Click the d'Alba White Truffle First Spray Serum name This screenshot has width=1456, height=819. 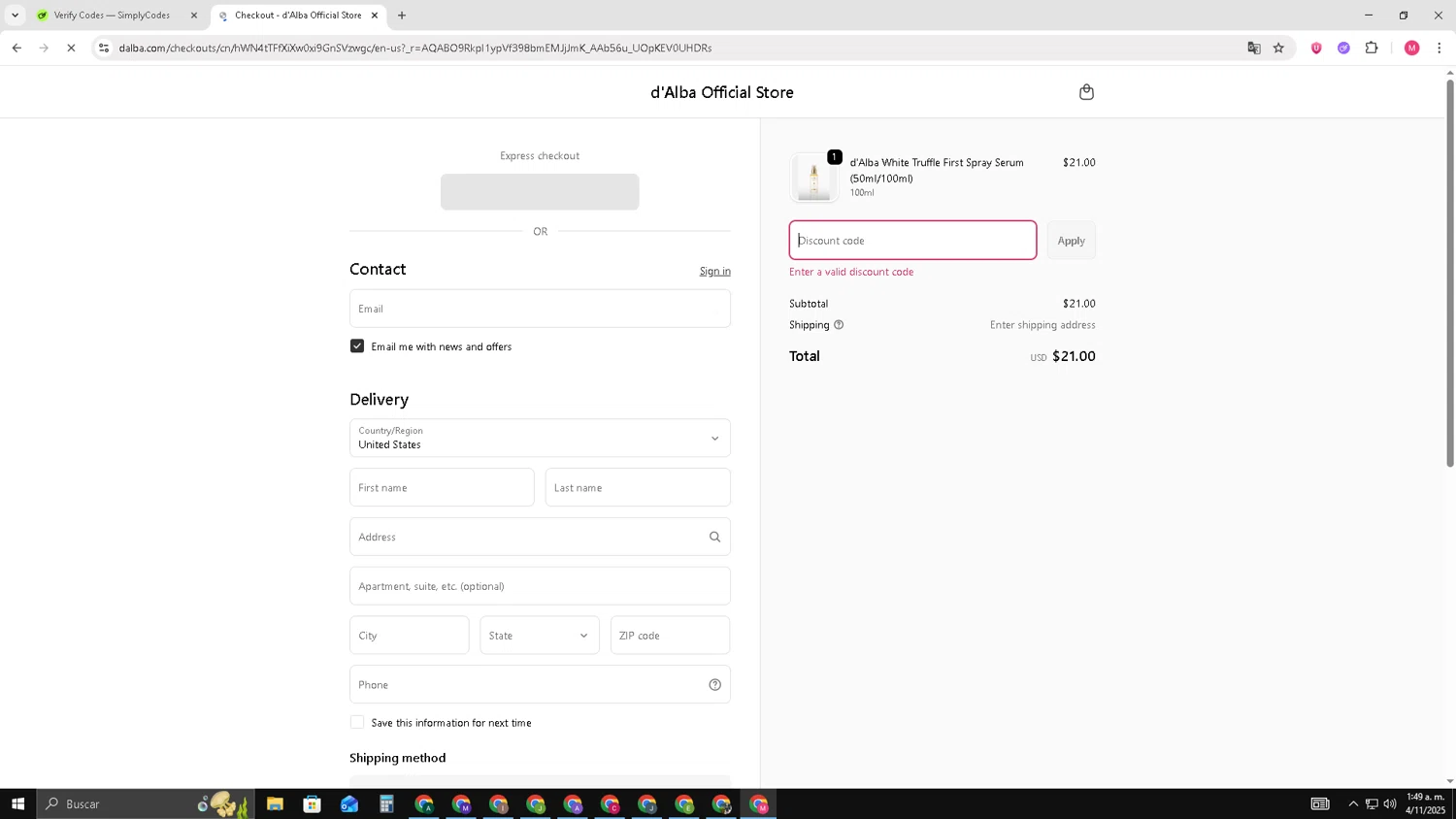(937, 170)
